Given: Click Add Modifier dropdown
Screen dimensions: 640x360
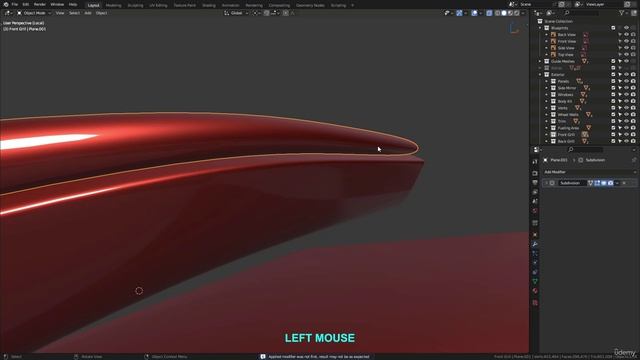Looking at the screenshot, I should pyautogui.click(x=590, y=172).
